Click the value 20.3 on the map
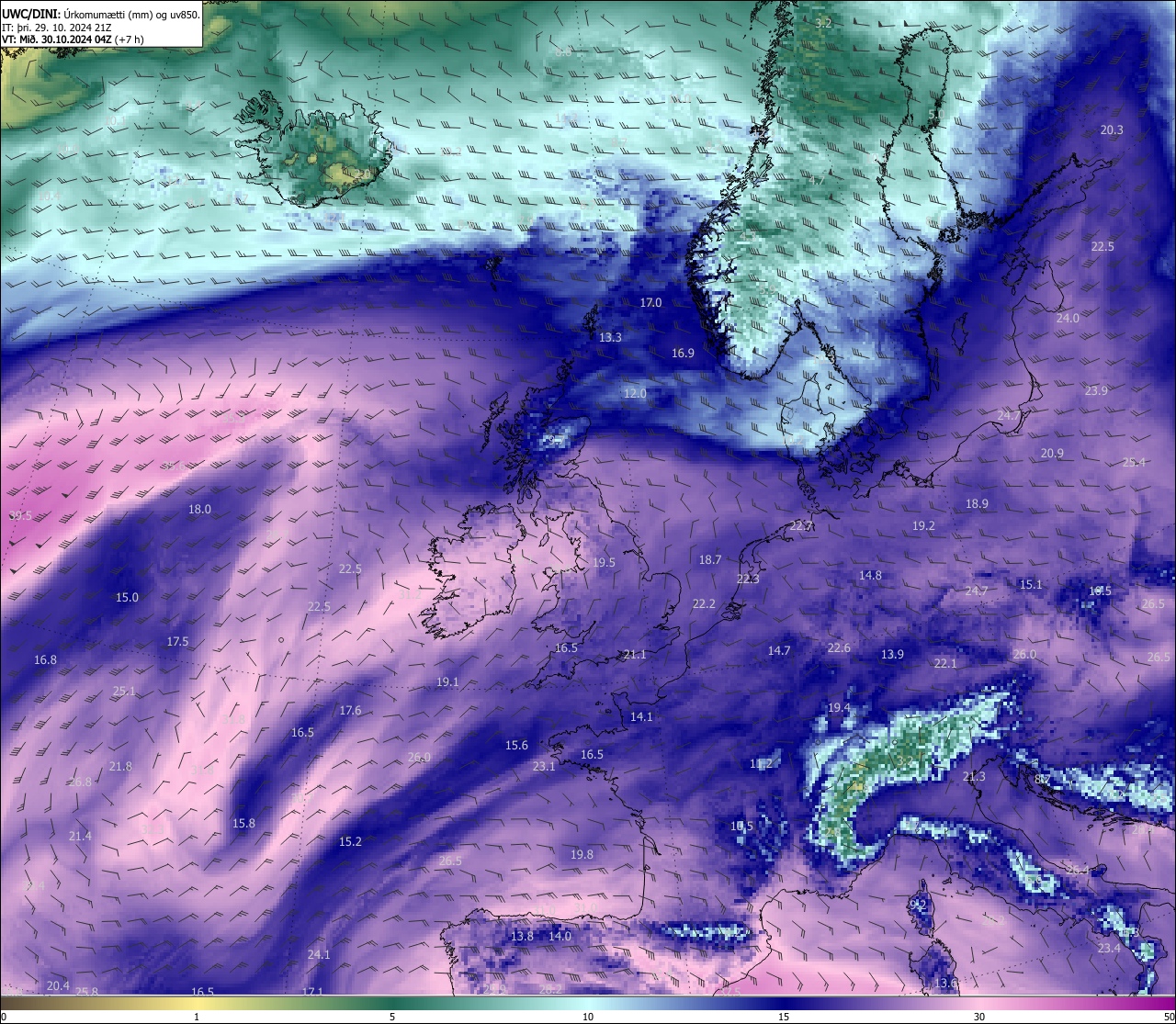 point(1112,129)
